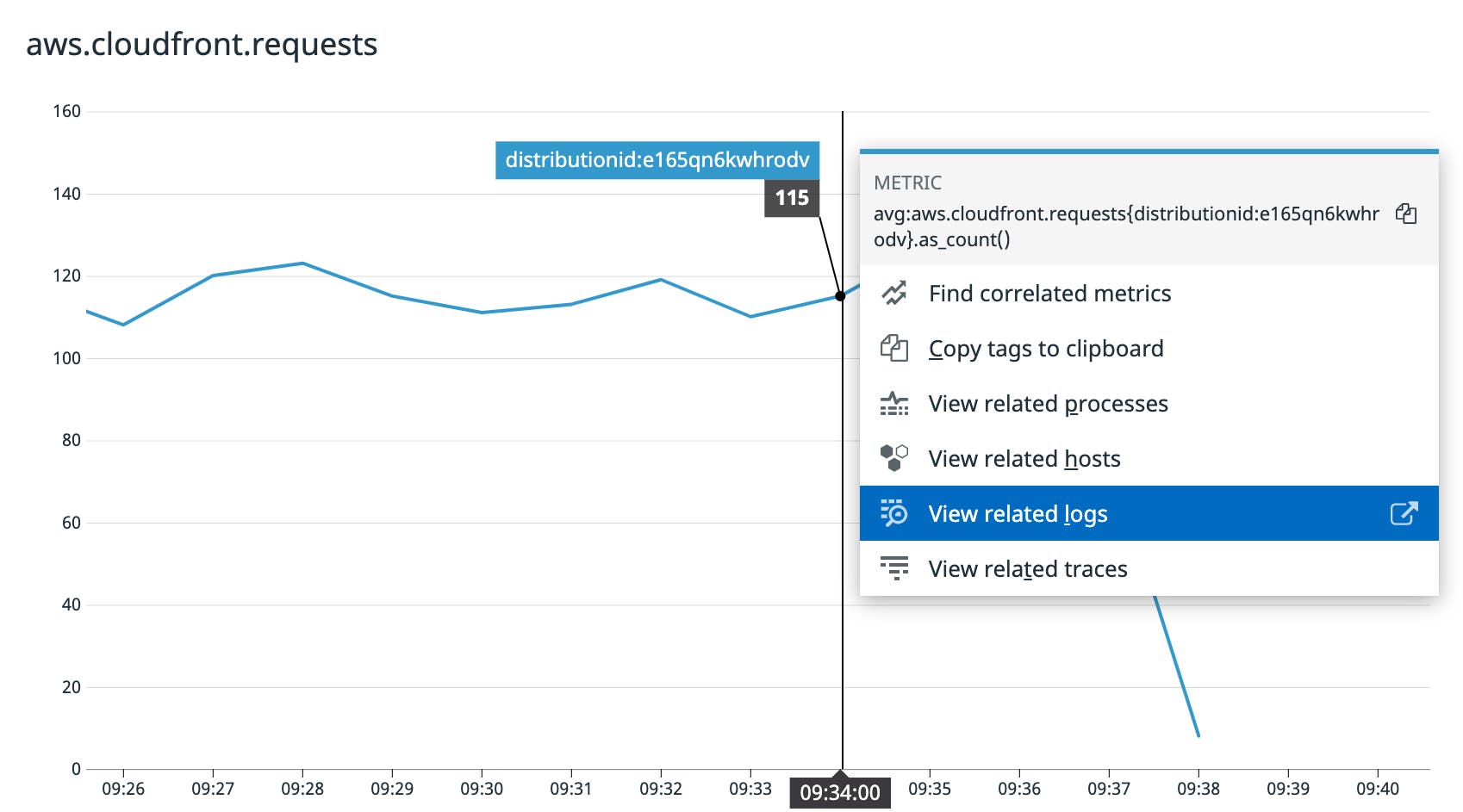Select Find correlated metrics
This screenshot has height=812, width=1463.
coord(1049,293)
